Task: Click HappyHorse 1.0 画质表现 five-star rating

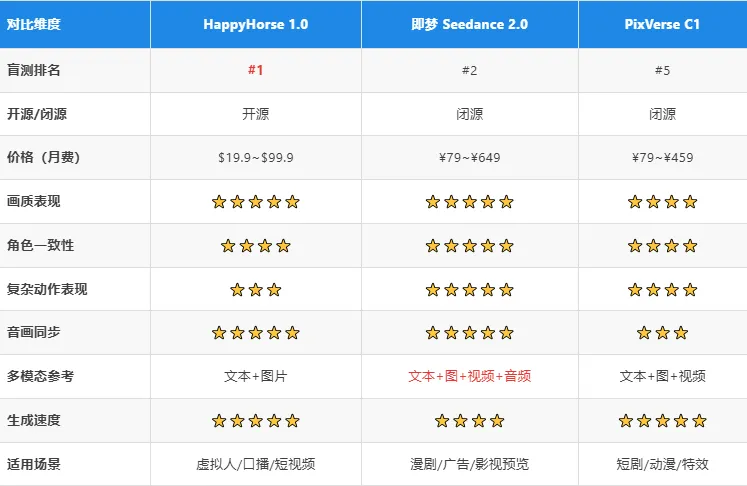Action: pos(255,202)
